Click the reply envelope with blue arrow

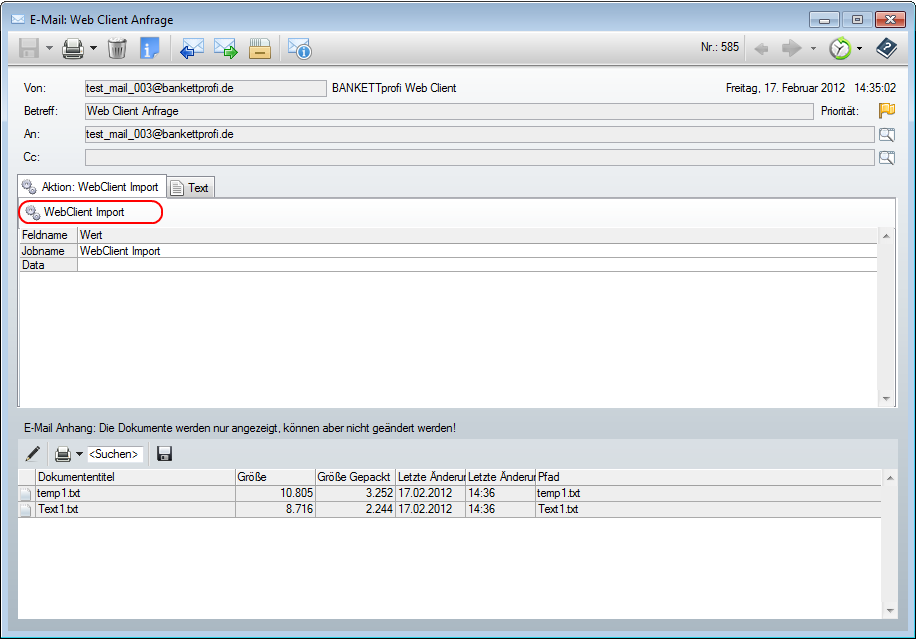coord(192,48)
